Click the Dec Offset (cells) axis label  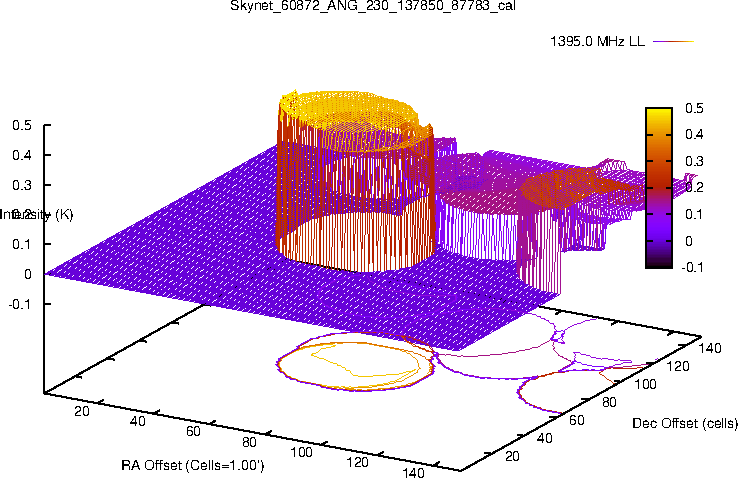pos(685,423)
